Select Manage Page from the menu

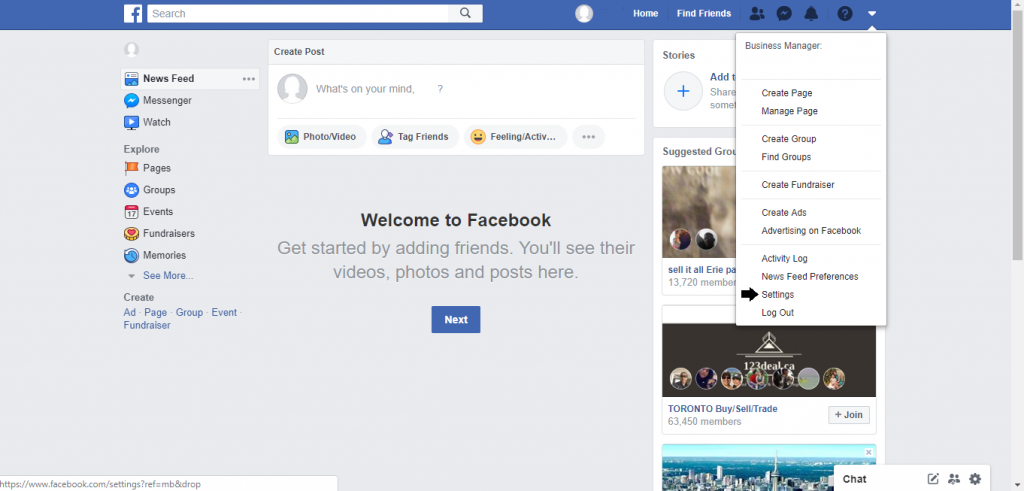click(x=789, y=111)
